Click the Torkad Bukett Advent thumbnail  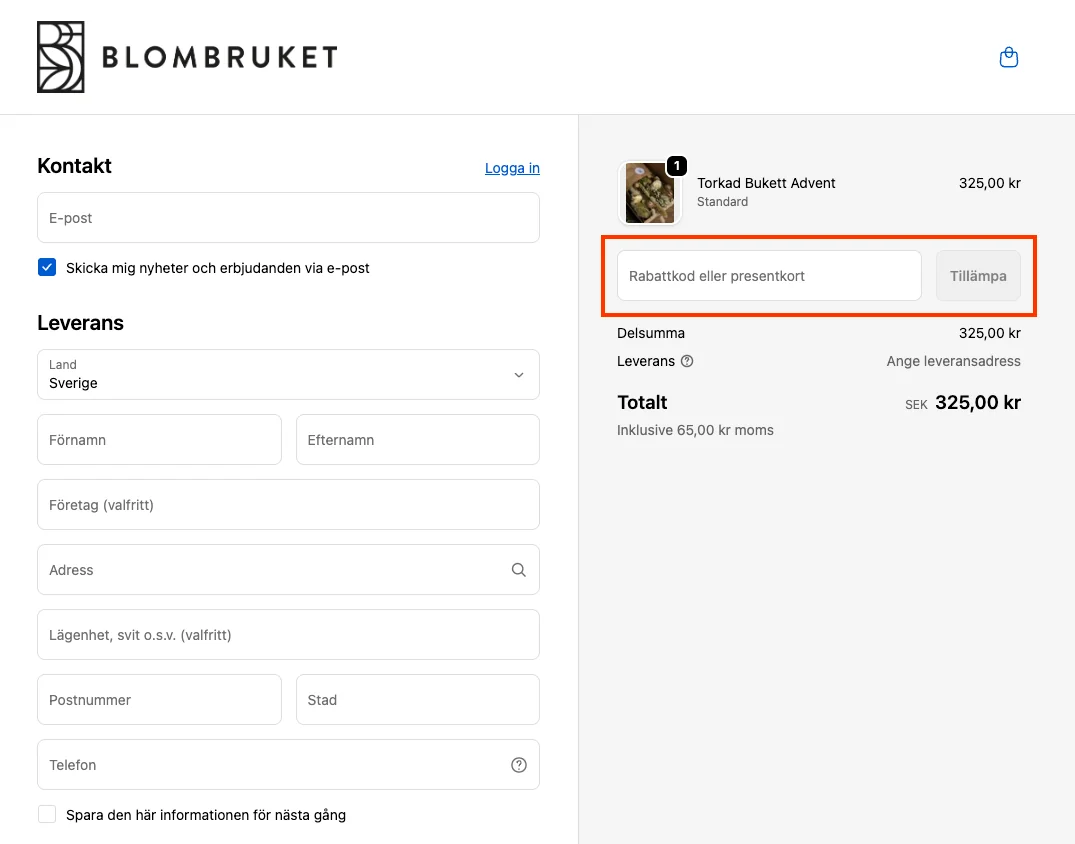pos(649,193)
